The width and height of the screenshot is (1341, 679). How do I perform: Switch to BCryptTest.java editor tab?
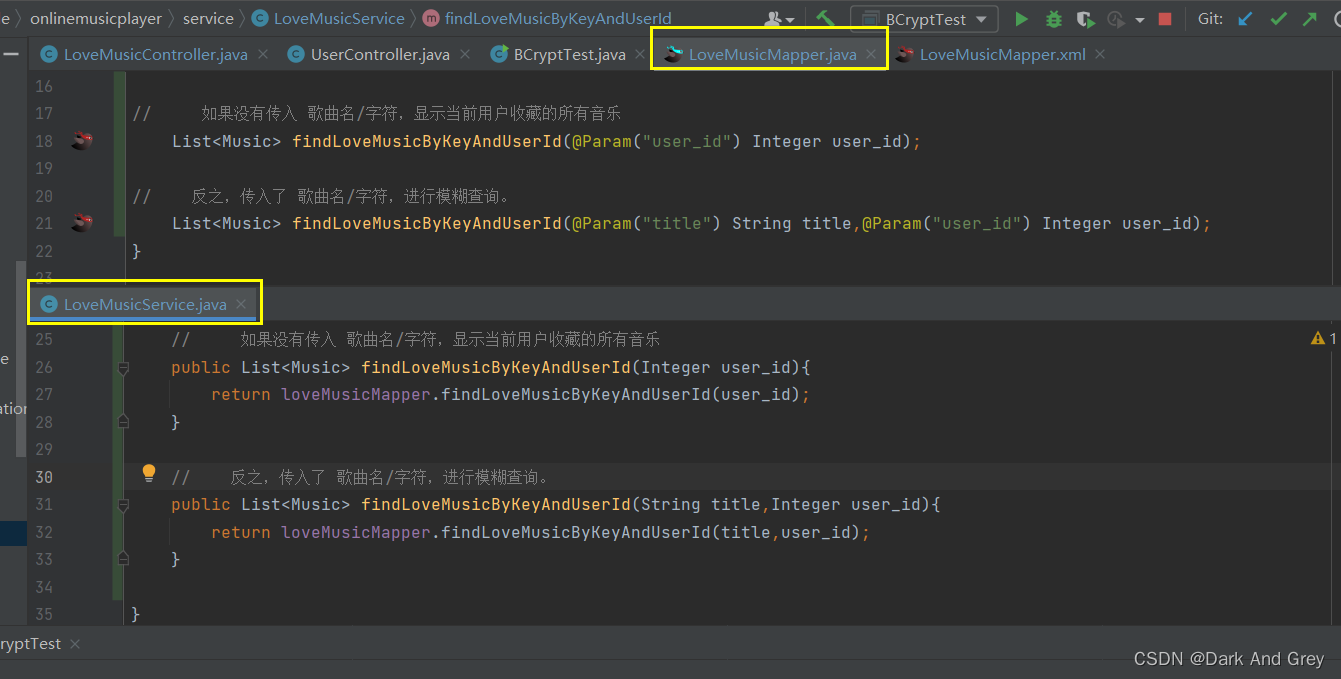[x=569, y=54]
